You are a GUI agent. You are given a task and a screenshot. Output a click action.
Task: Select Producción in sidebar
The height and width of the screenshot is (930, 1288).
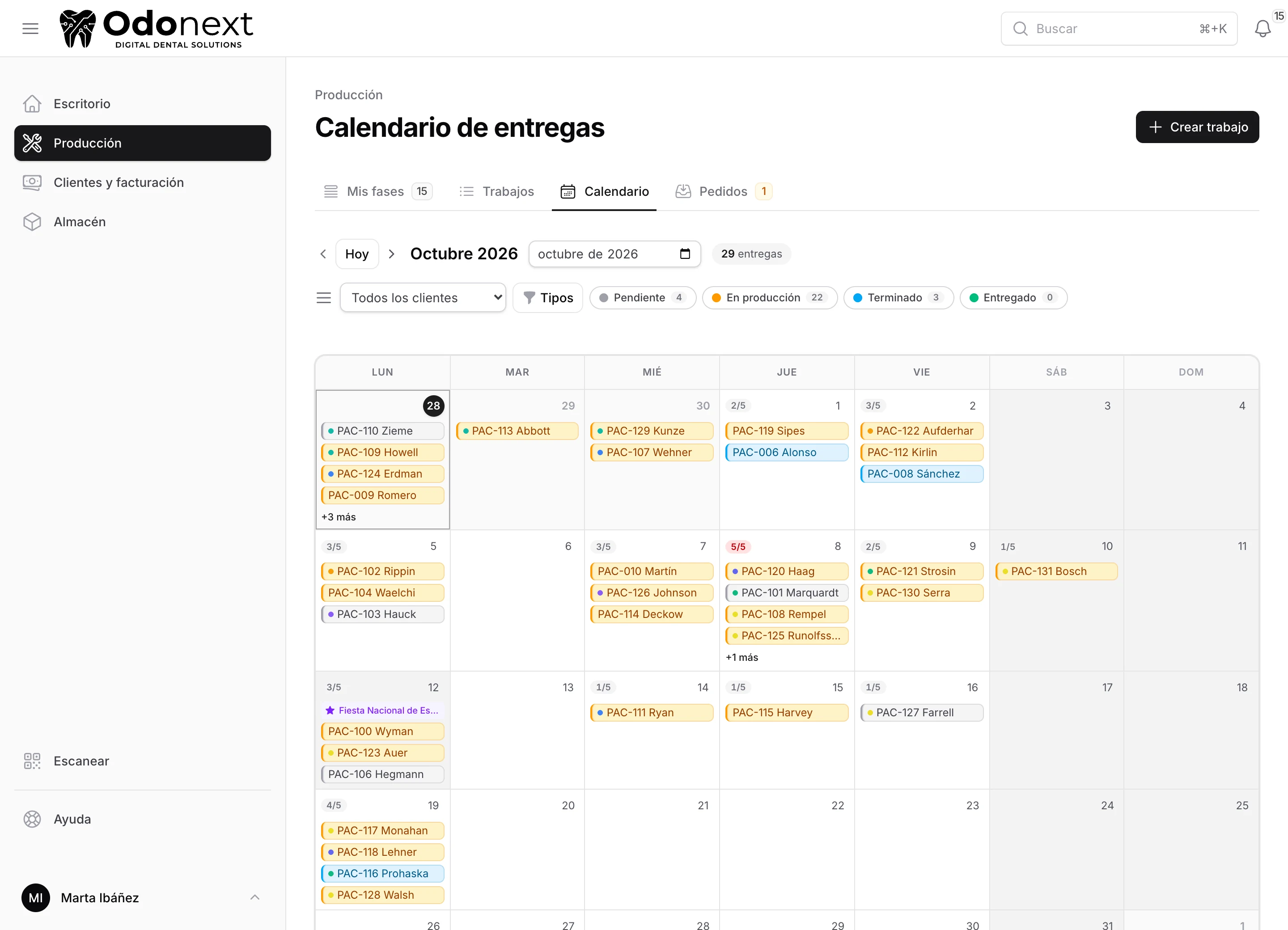click(x=143, y=143)
